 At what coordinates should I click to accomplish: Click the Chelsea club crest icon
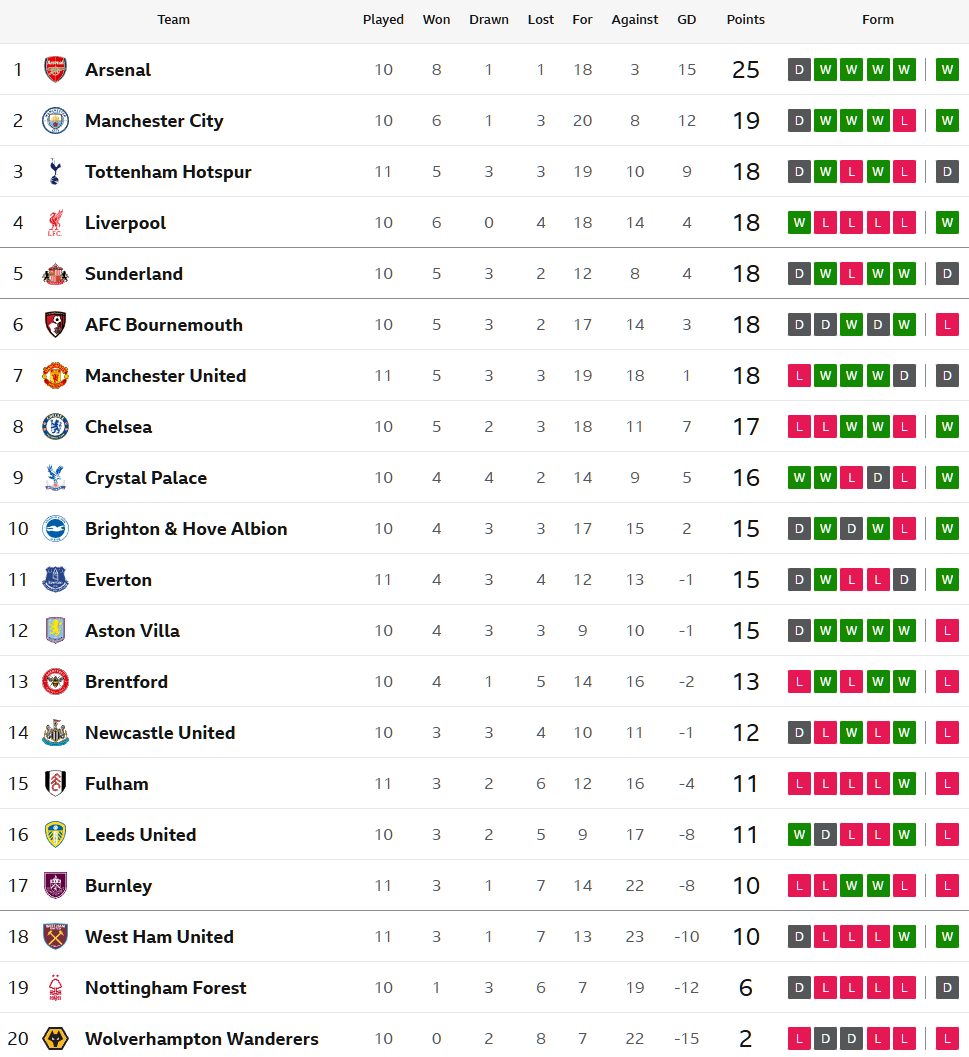click(55, 427)
